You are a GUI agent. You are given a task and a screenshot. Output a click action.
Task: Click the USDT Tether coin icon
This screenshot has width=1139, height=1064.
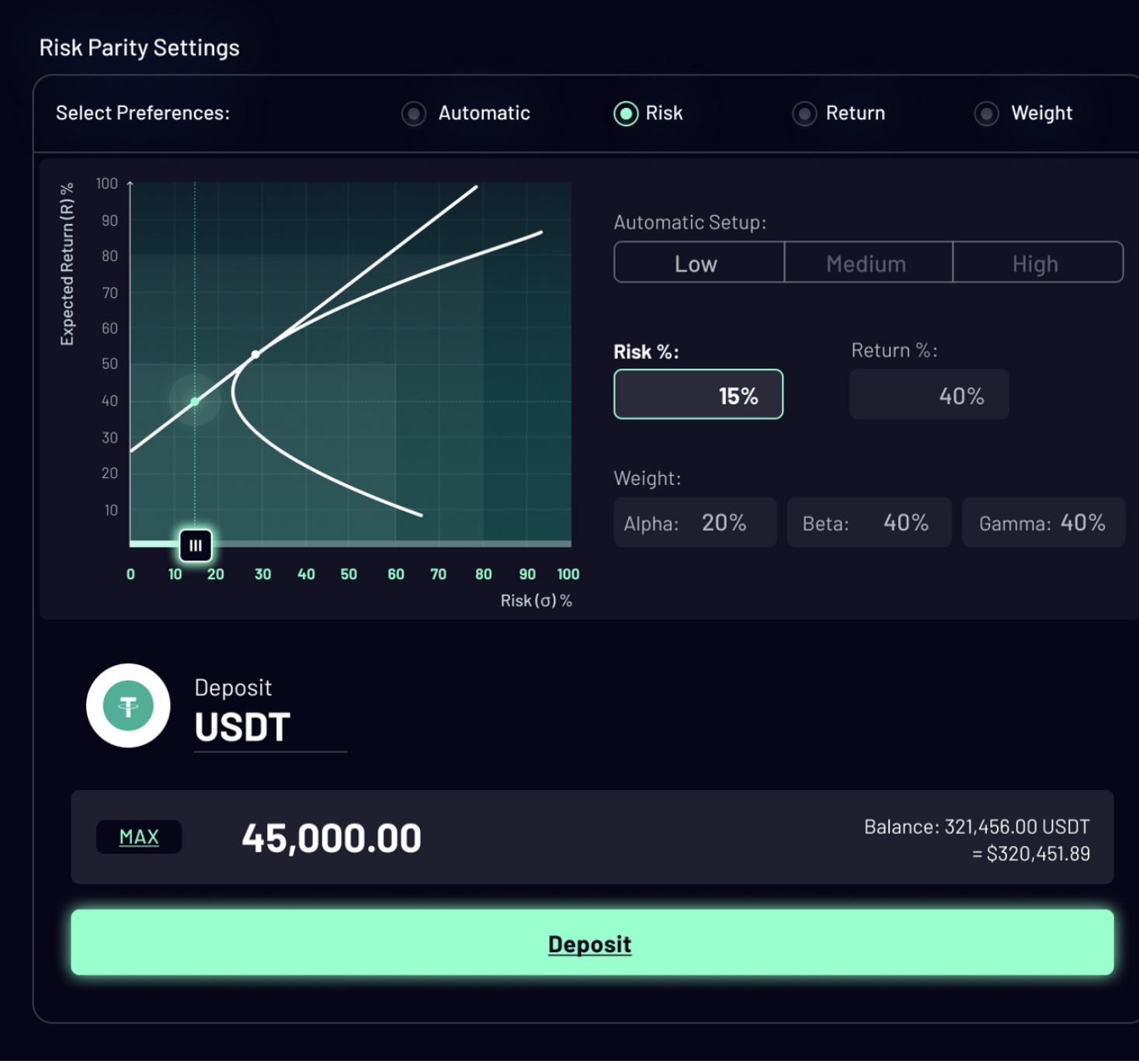[x=128, y=705]
